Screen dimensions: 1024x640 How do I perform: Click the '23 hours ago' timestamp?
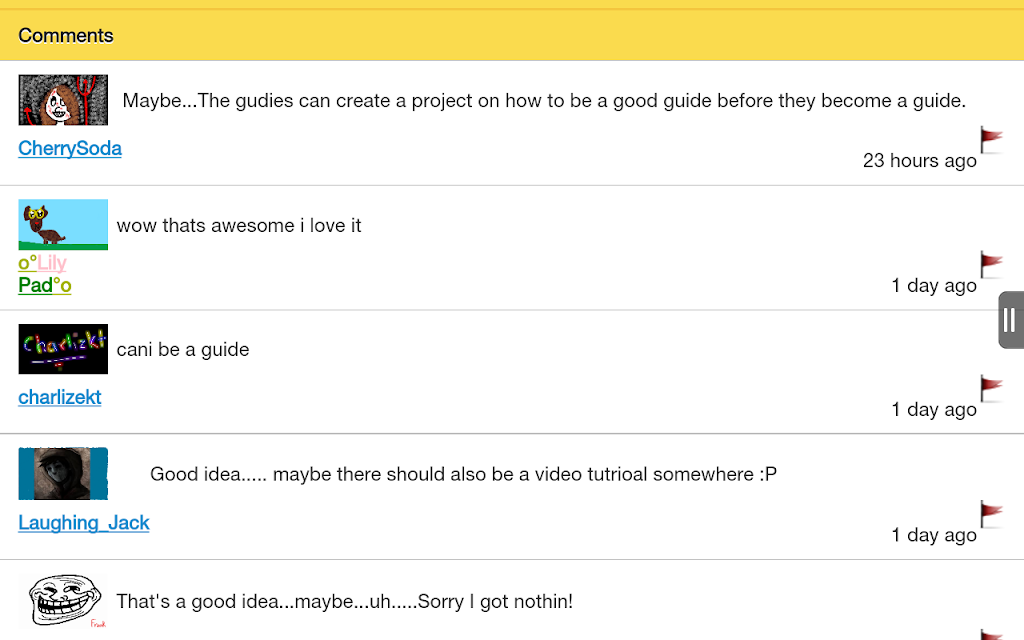click(x=920, y=161)
